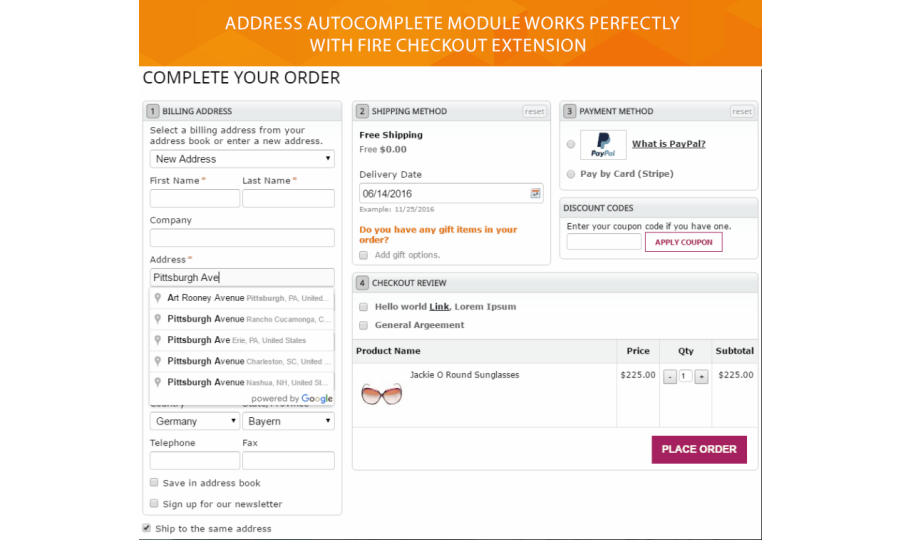Pick Pittsburgh Ave Erie, PA suggestion
This screenshot has width=900, height=540.
[241, 340]
